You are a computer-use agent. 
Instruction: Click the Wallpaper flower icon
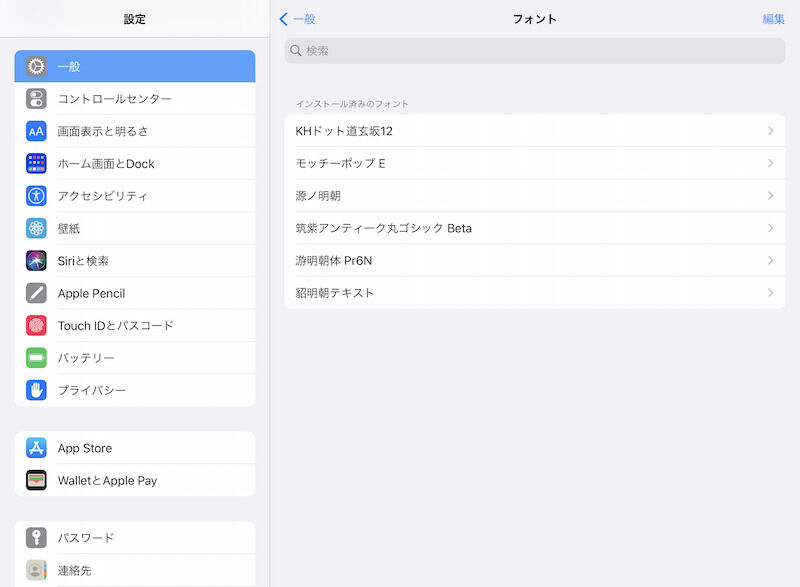coord(36,228)
